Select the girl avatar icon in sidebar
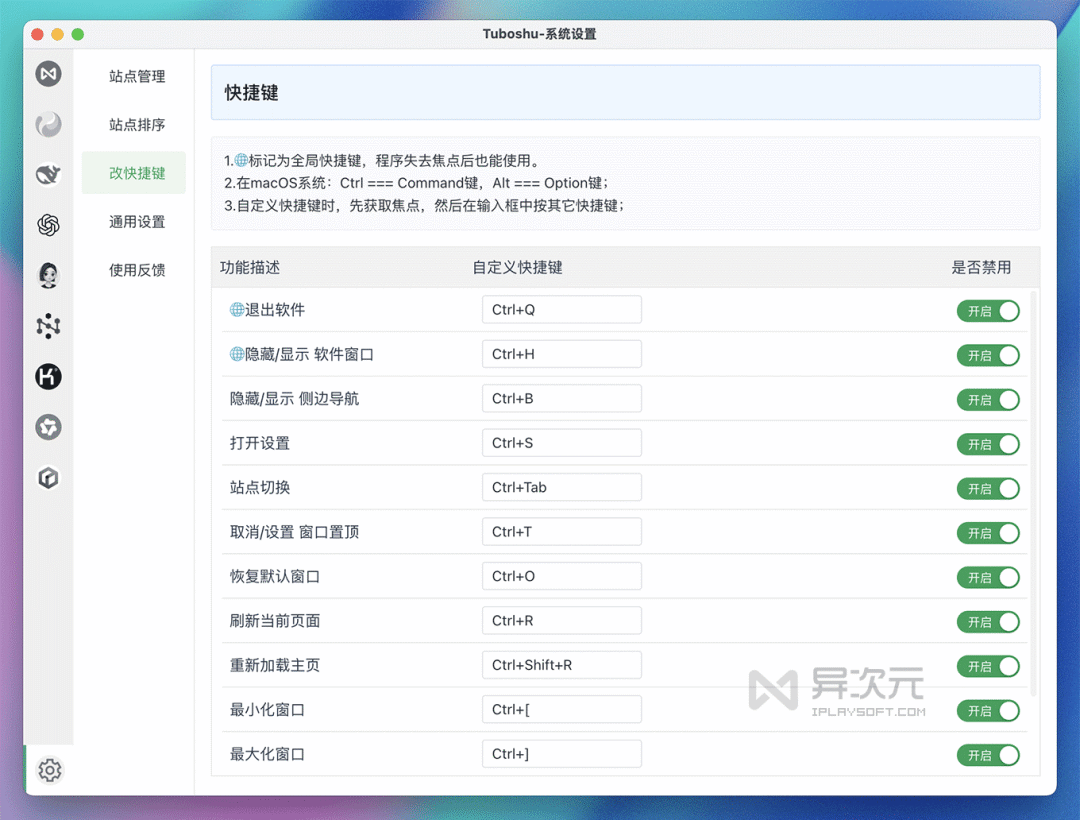 pyautogui.click(x=48, y=275)
